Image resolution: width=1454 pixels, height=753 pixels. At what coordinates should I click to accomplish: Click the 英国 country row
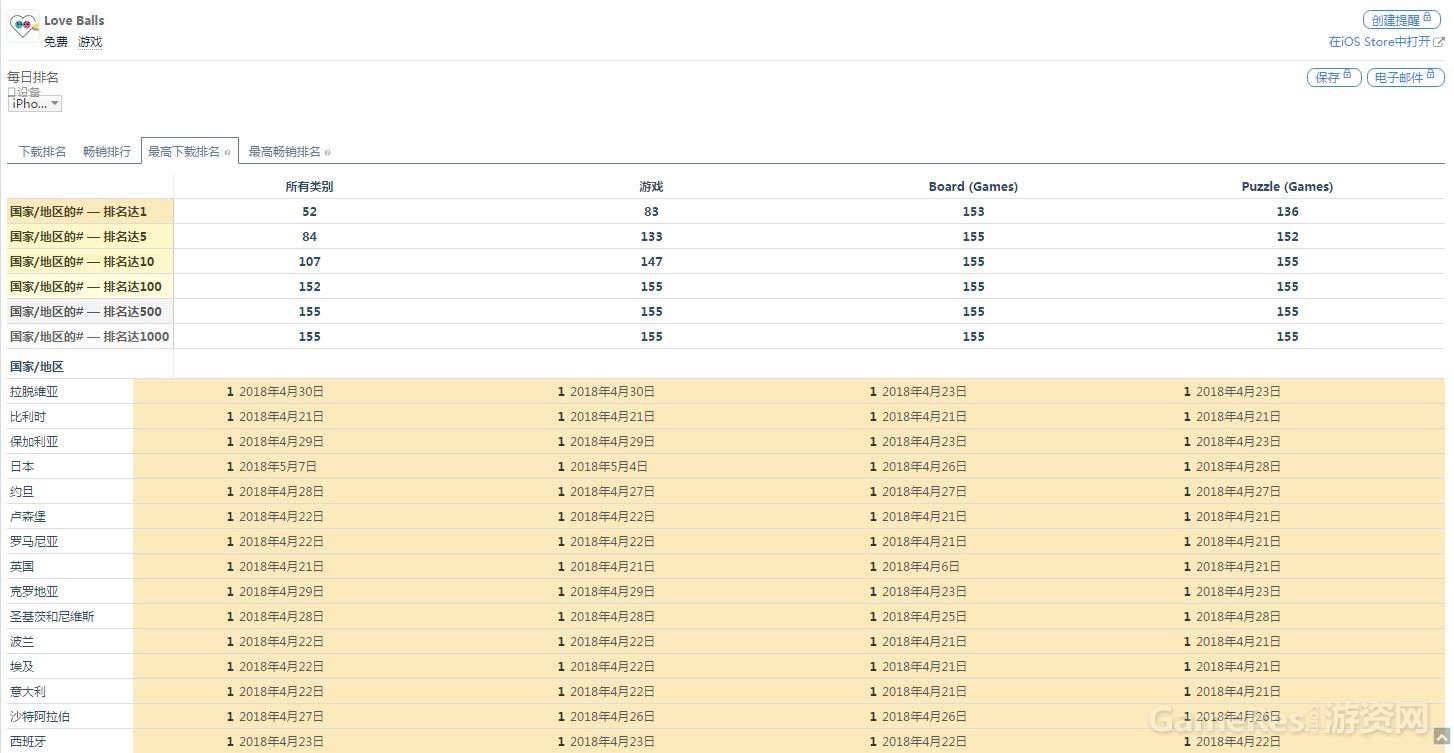[x=726, y=567]
